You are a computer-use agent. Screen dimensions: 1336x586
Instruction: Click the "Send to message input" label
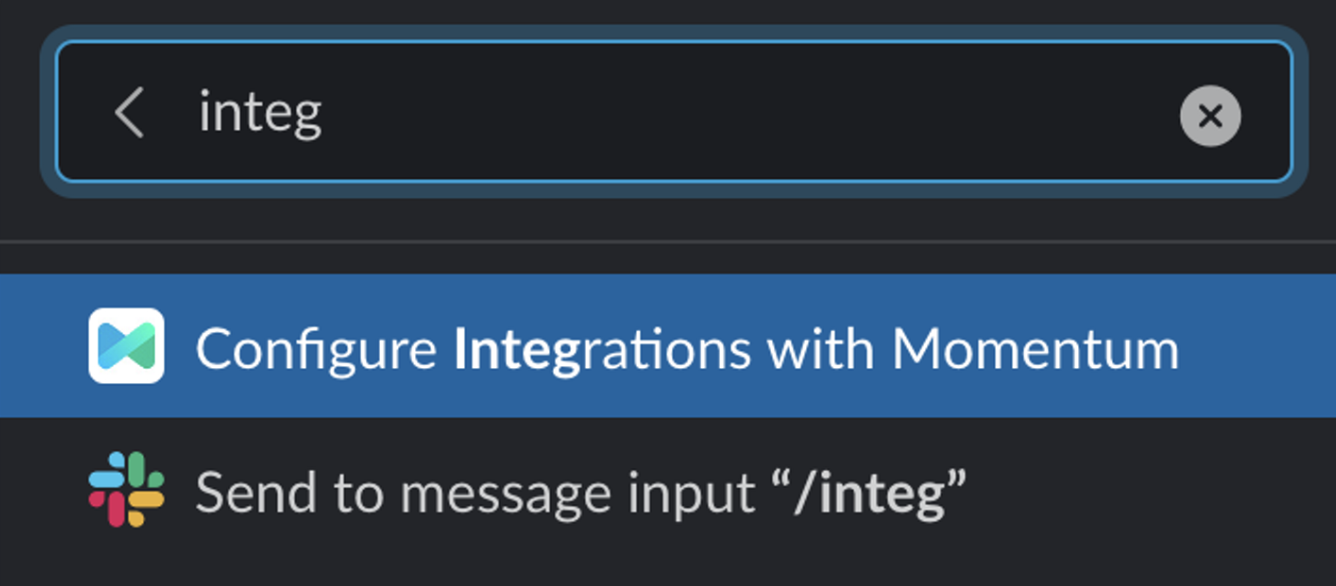tap(474, 492)
